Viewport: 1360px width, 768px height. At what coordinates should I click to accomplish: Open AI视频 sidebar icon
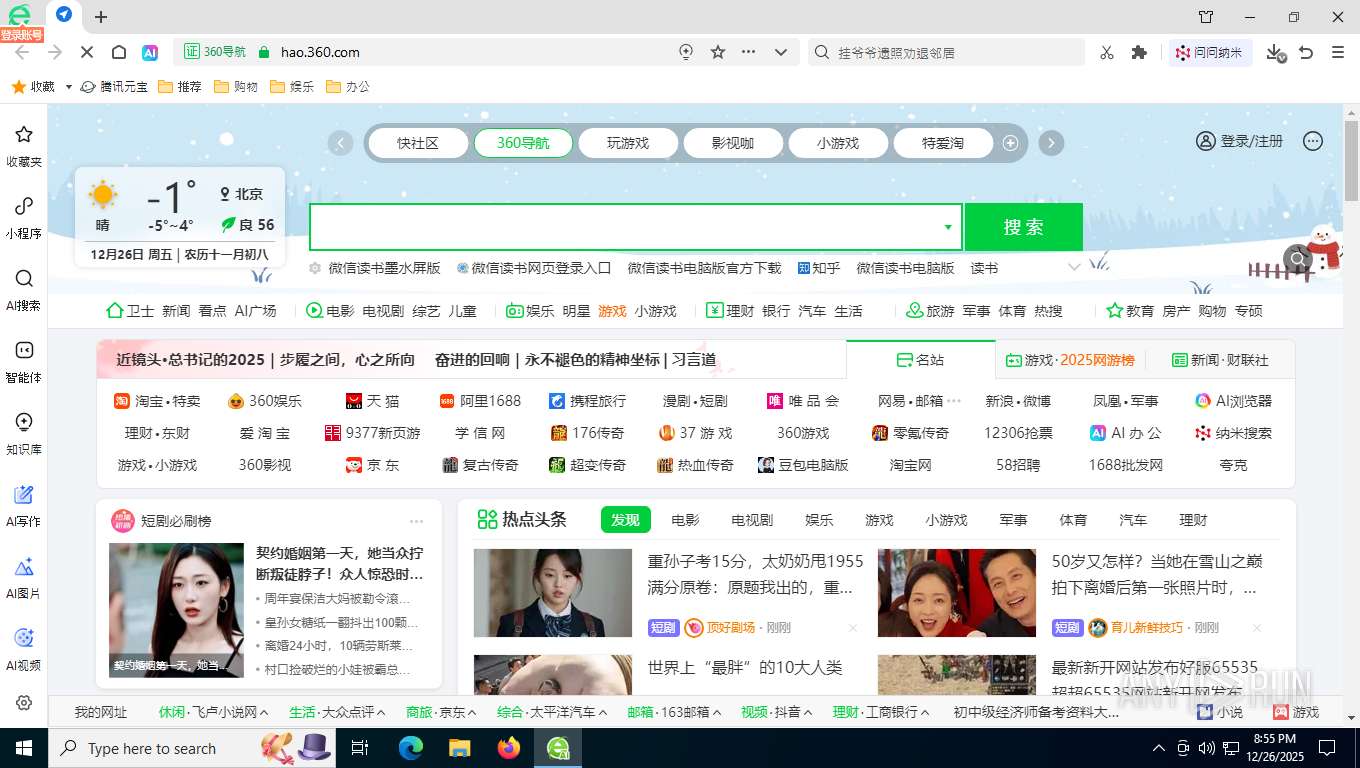pos(24,638)
